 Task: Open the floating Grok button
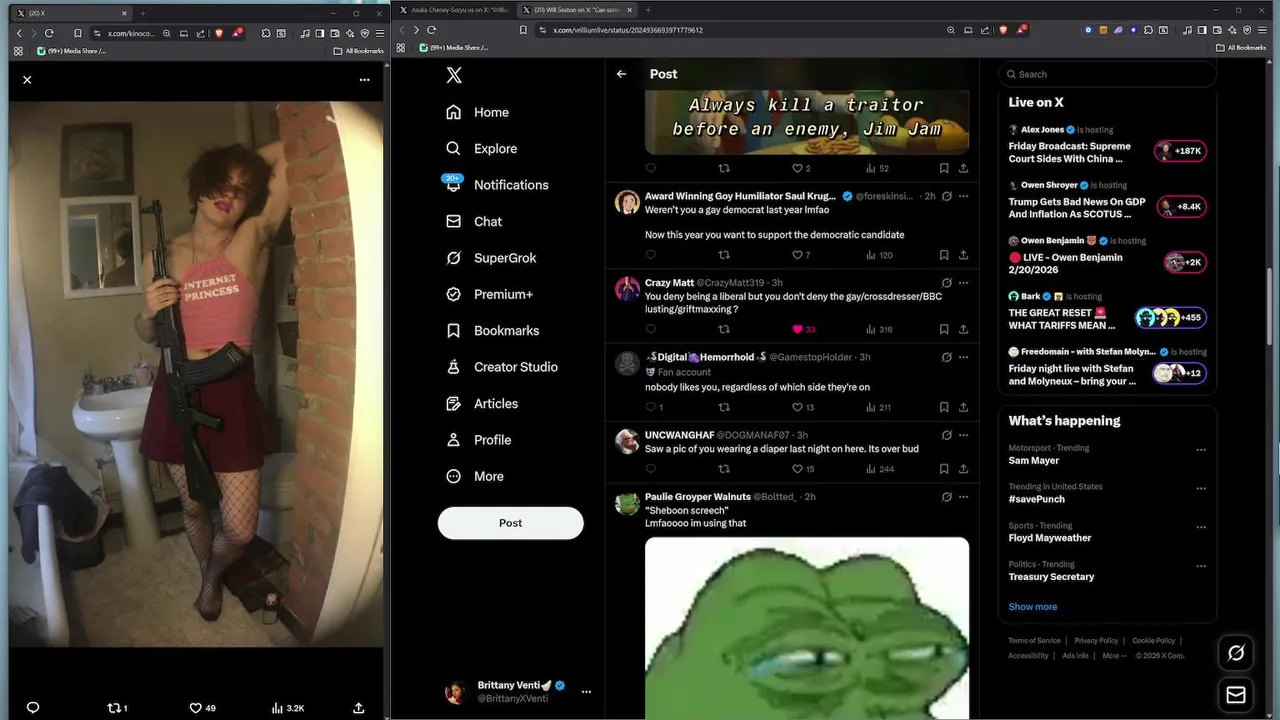pos(1236,653)
